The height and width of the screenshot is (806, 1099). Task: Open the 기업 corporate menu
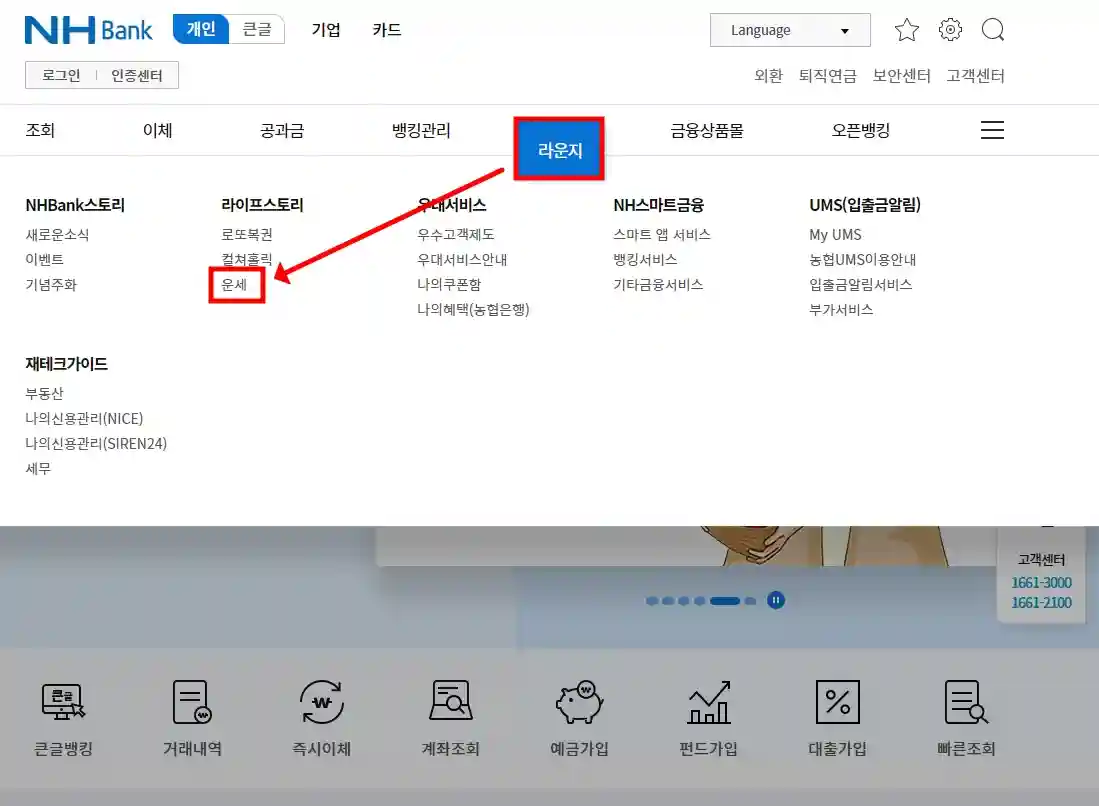coord(325,29)
